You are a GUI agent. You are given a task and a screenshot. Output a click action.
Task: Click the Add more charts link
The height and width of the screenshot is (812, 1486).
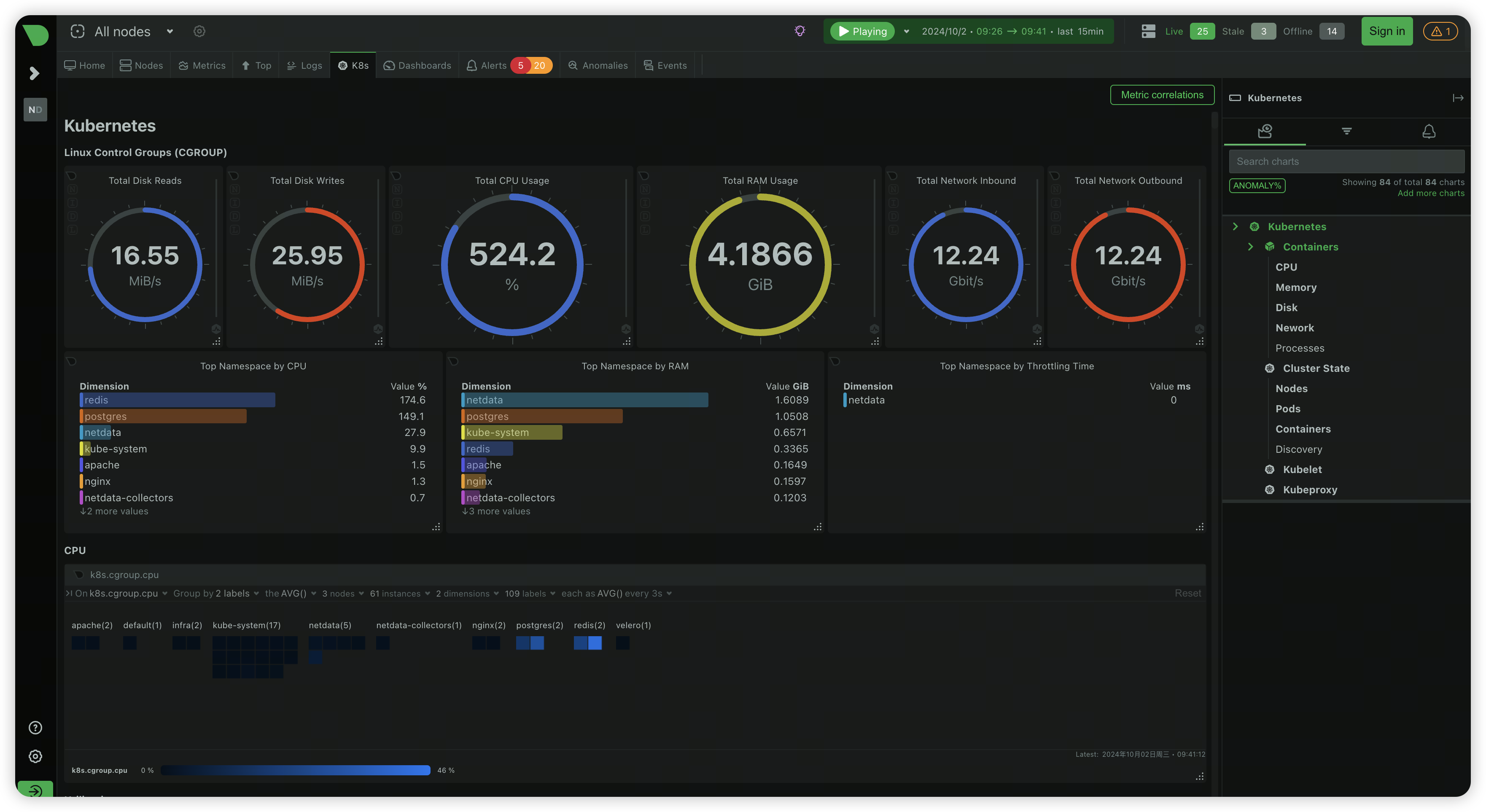tap(1431, 193)
